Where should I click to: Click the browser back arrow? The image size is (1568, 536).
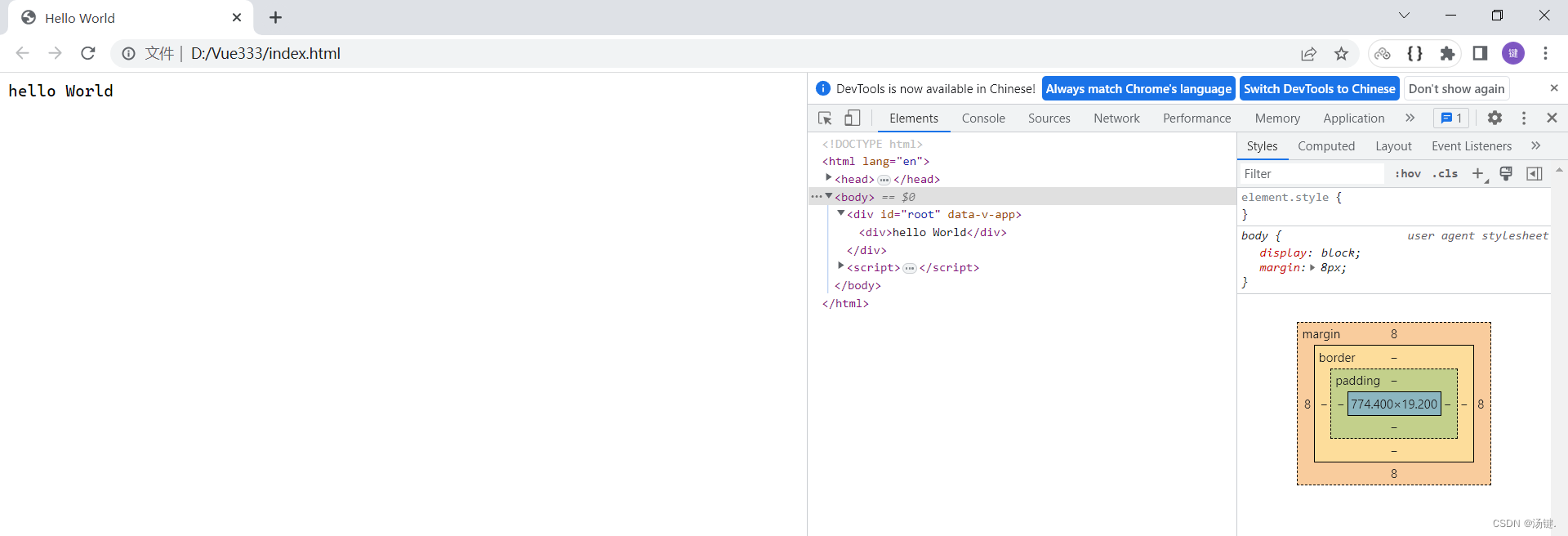click(x=22, y=53)
